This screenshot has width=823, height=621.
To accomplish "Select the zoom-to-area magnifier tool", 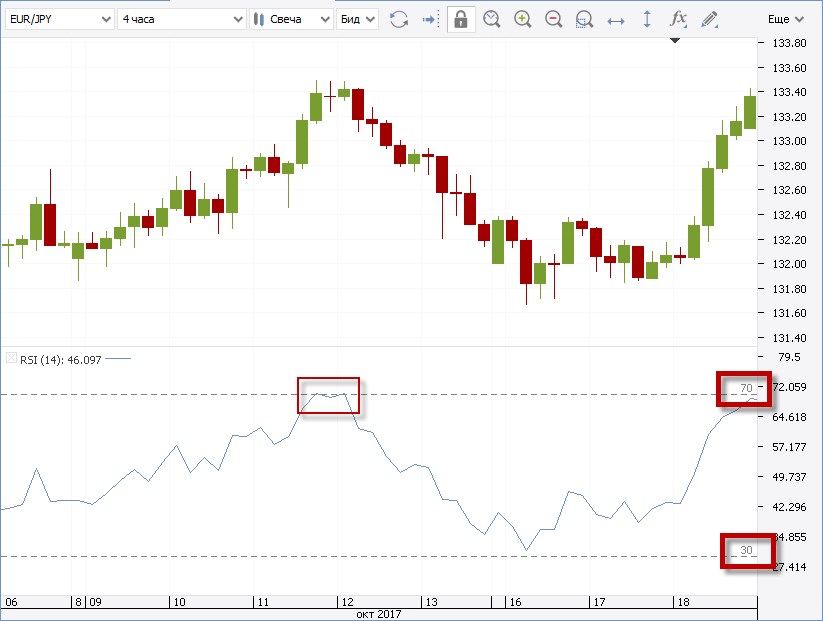I will [x=585, y=19].
